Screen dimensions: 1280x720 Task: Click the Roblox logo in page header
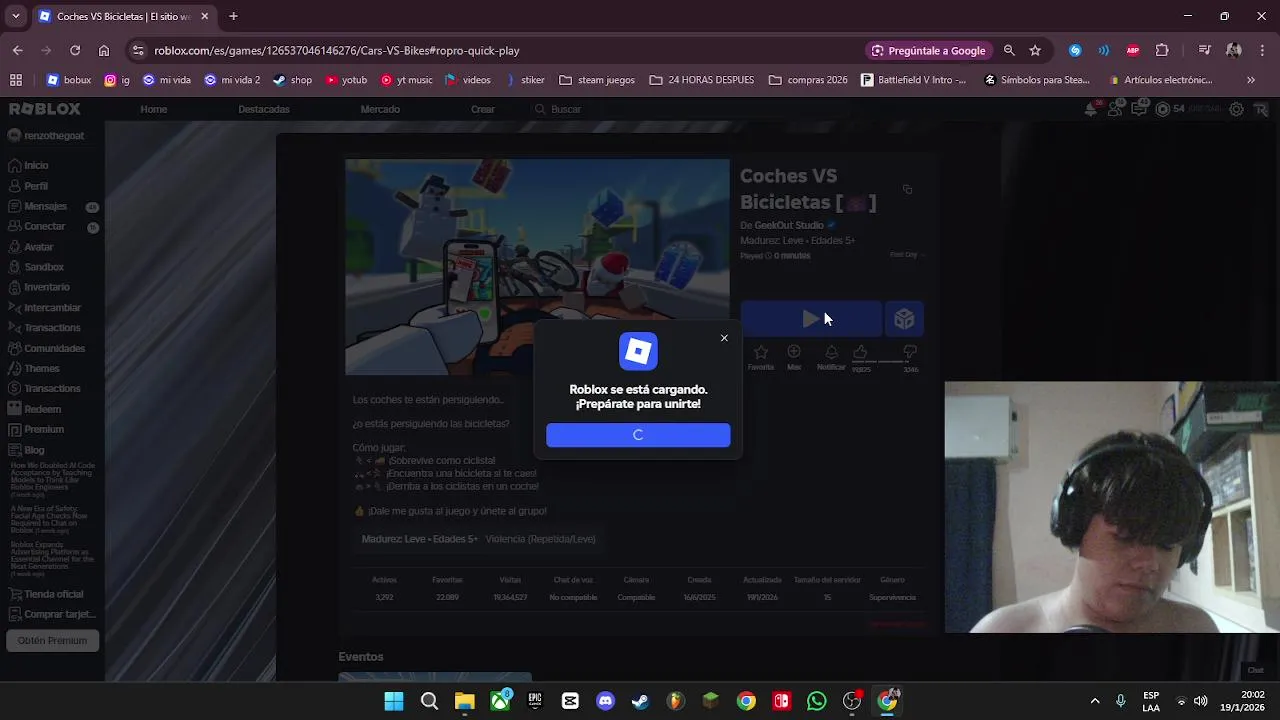click(x=44, y=109)
